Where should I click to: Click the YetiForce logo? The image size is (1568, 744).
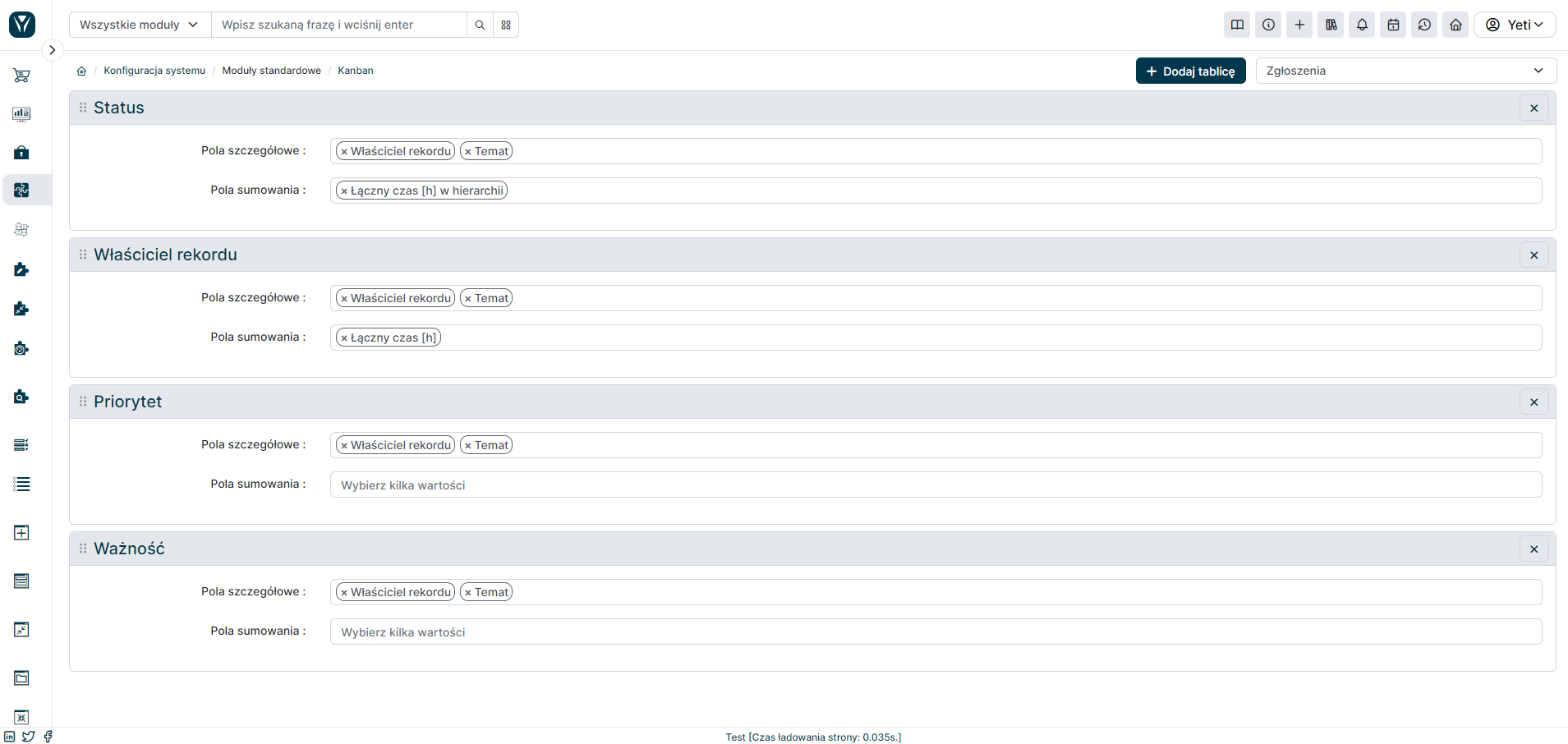point(22,25)
